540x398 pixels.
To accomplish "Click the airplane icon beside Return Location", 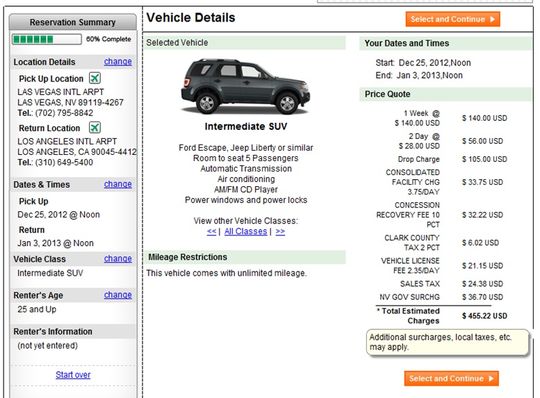I will pos(95,127).
